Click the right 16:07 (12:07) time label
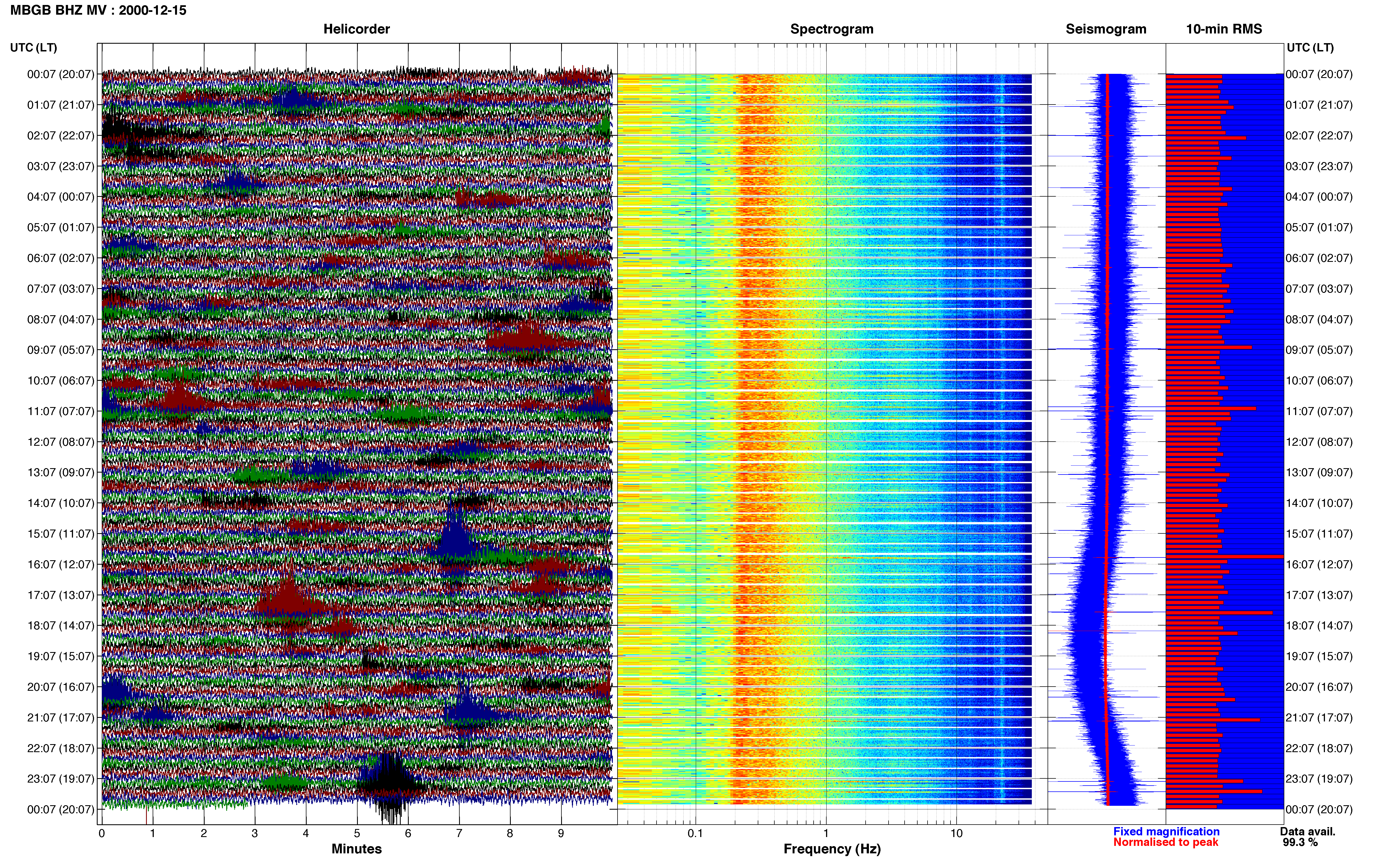 1319,564
